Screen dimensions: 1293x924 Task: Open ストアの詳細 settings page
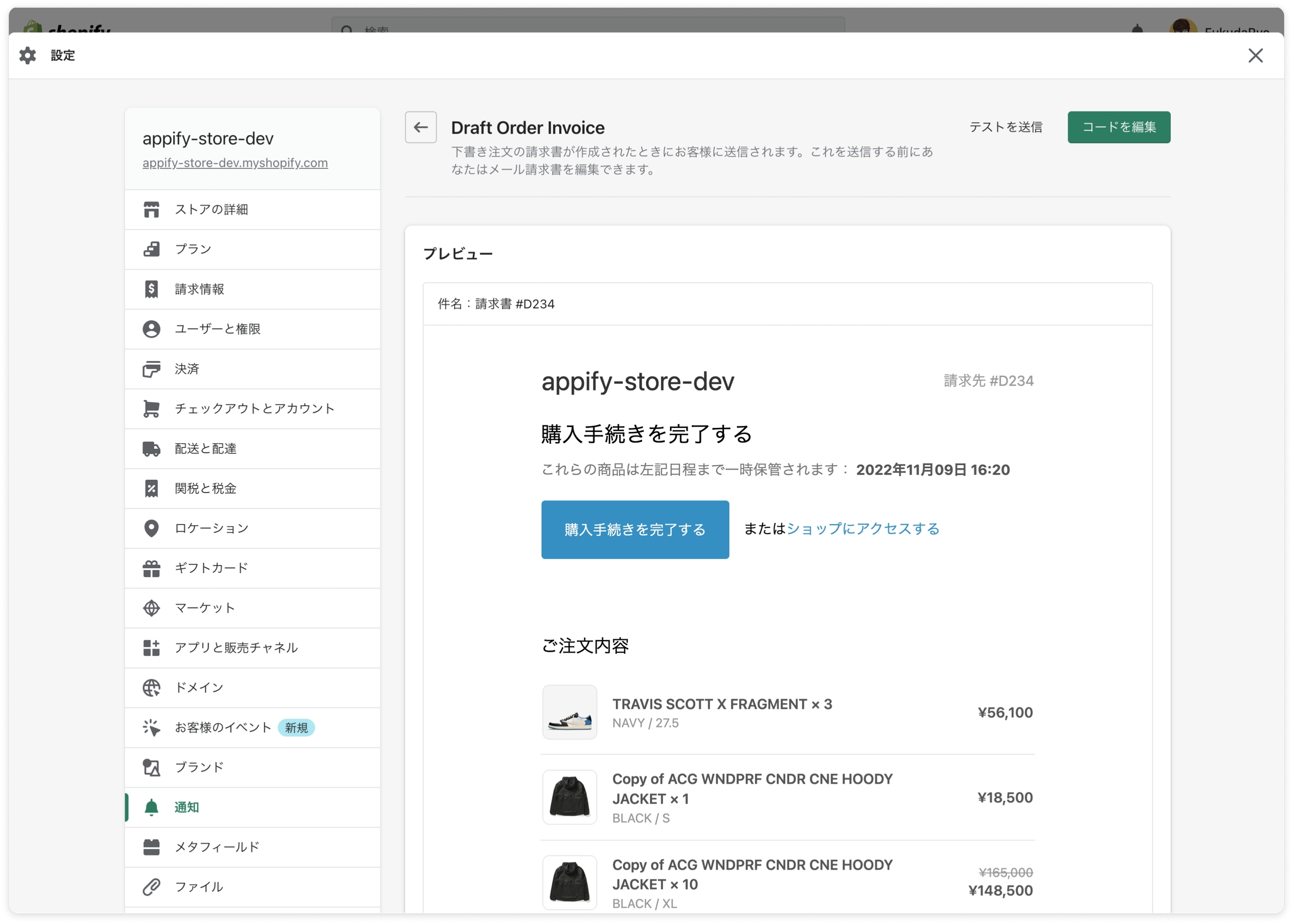(x=253, y=209)
